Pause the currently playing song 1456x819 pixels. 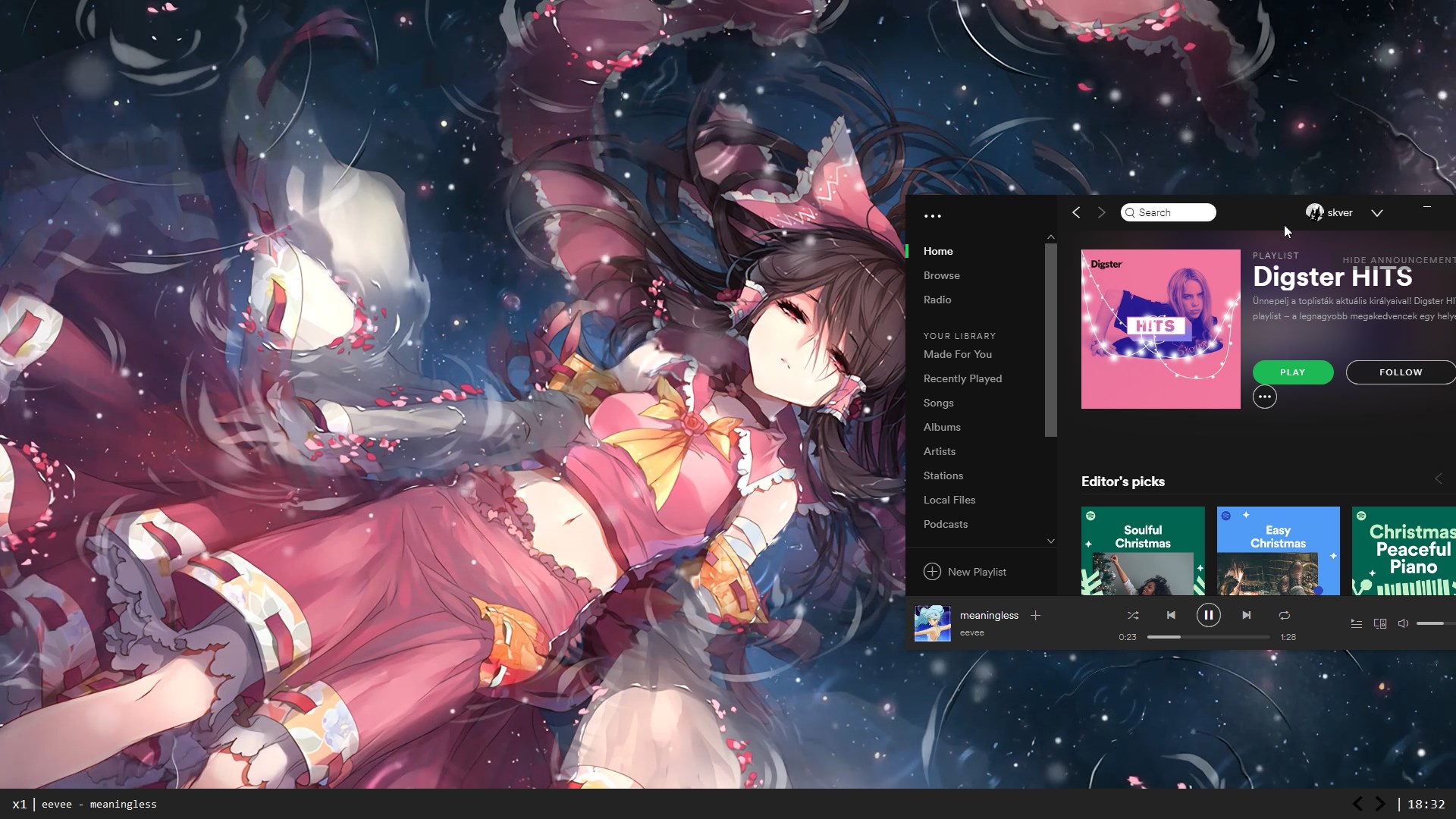[x=1209, y=615]
